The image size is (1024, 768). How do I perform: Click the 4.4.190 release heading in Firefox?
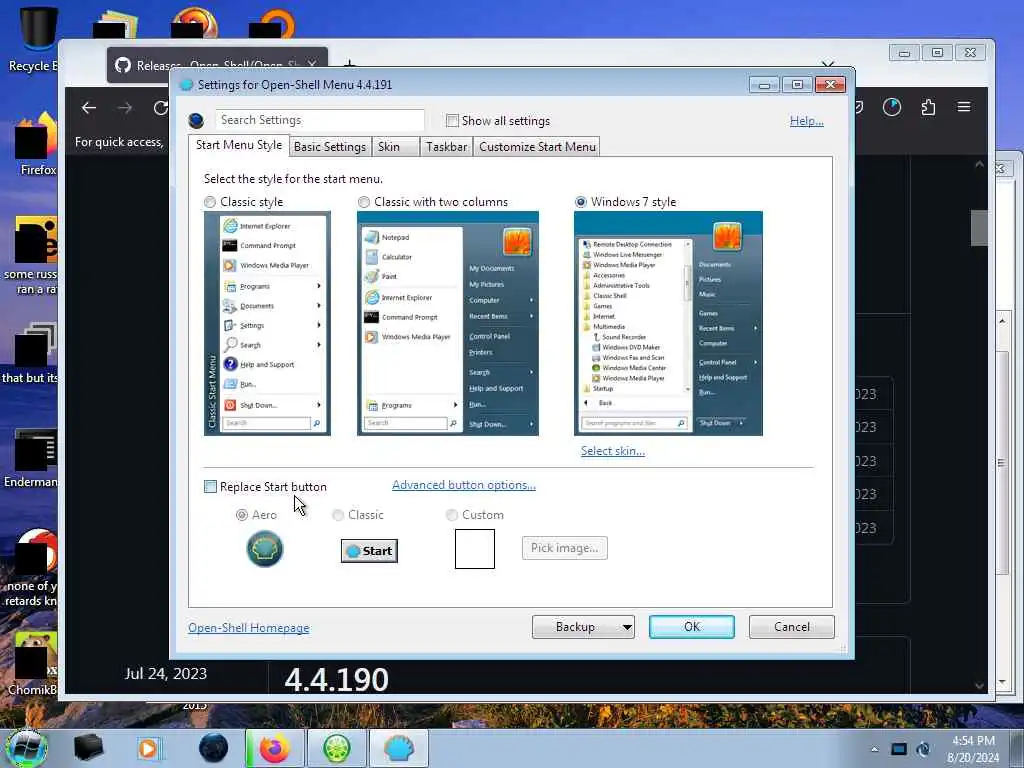337,679
